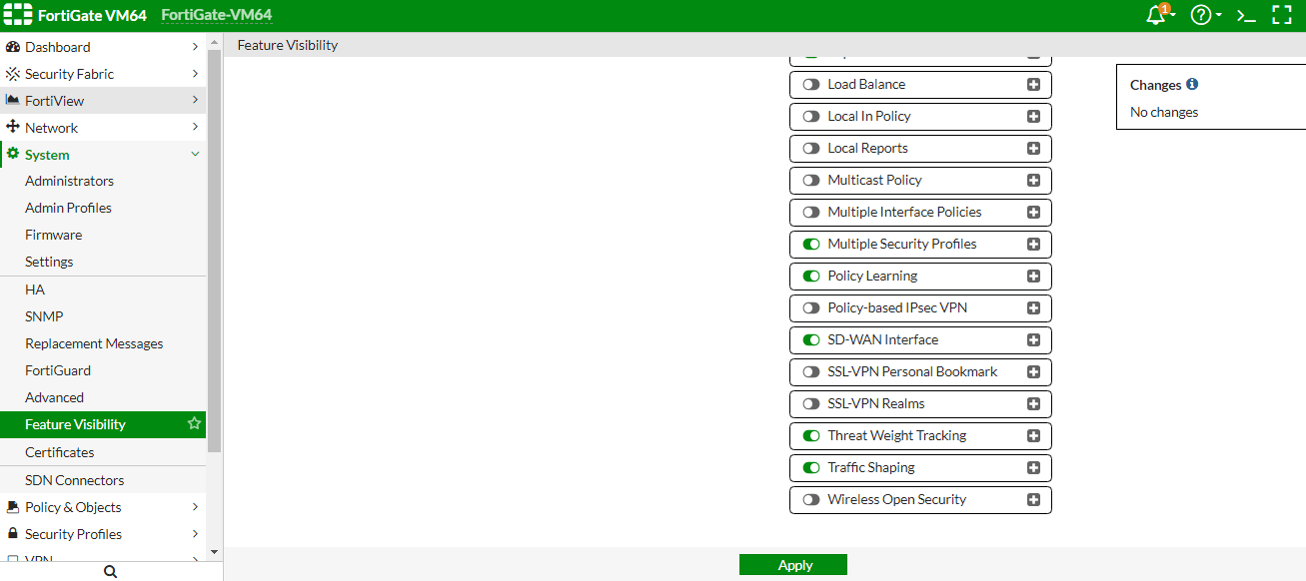The image size is (1306, 581).
Task: Click the Fortinet logo icon
Action: (x=19, y=15)
